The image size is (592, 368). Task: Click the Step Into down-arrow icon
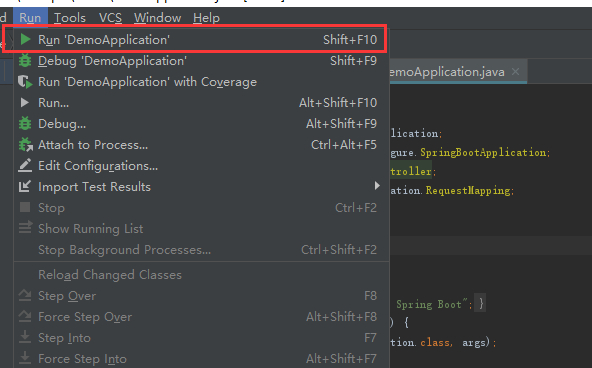25,337
